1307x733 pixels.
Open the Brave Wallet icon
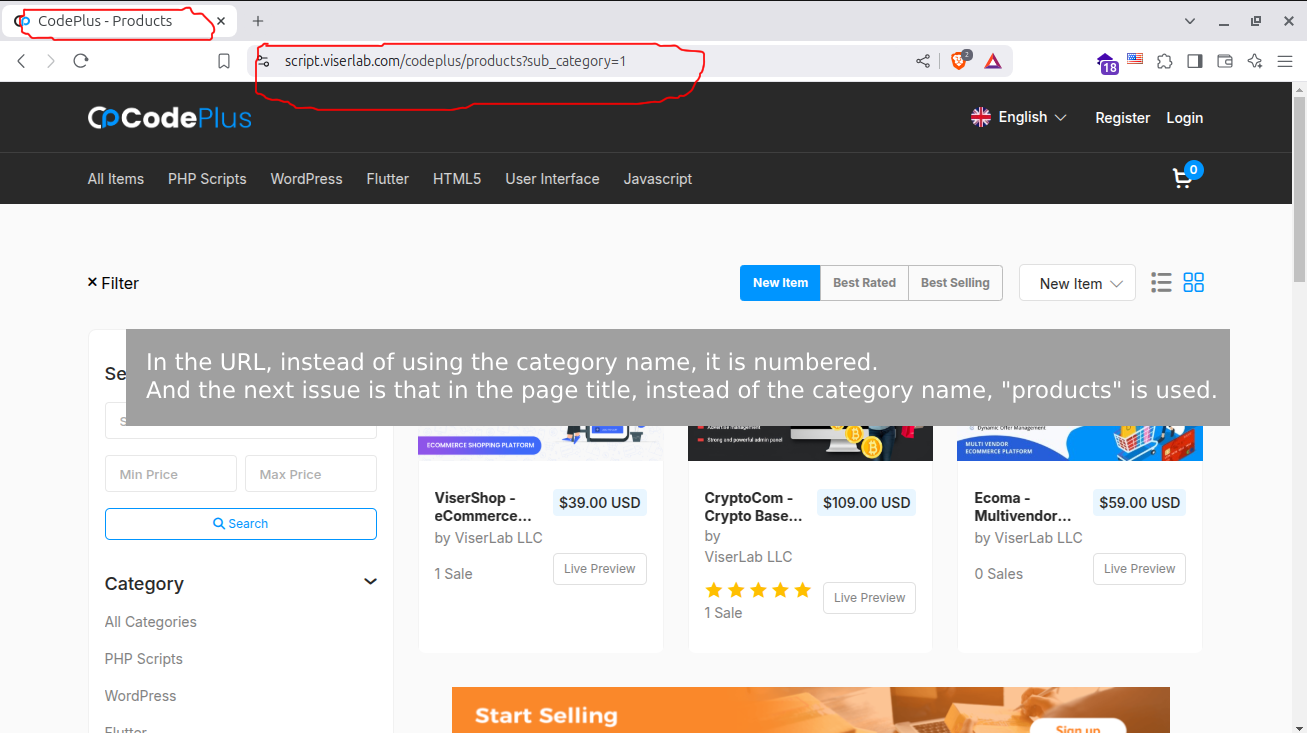(1224, 61)
